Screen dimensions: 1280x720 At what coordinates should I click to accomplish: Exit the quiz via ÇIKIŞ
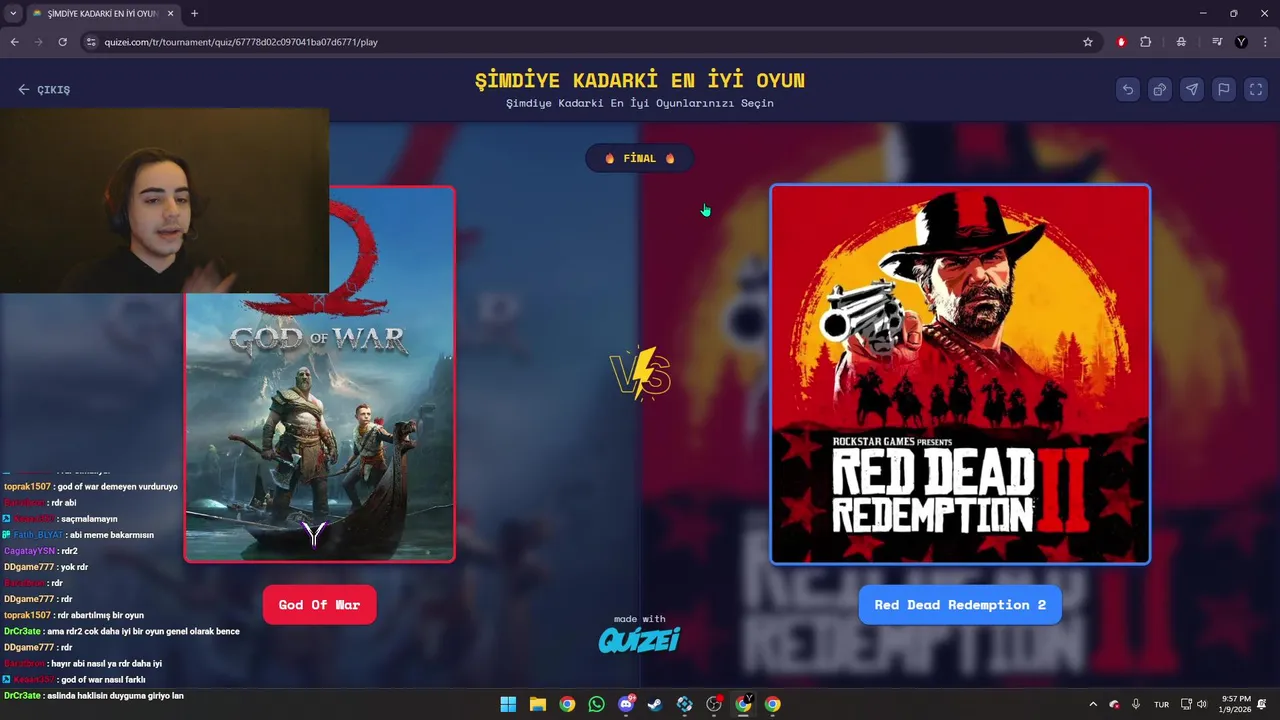pyautogui.click(x=44, y=89)
